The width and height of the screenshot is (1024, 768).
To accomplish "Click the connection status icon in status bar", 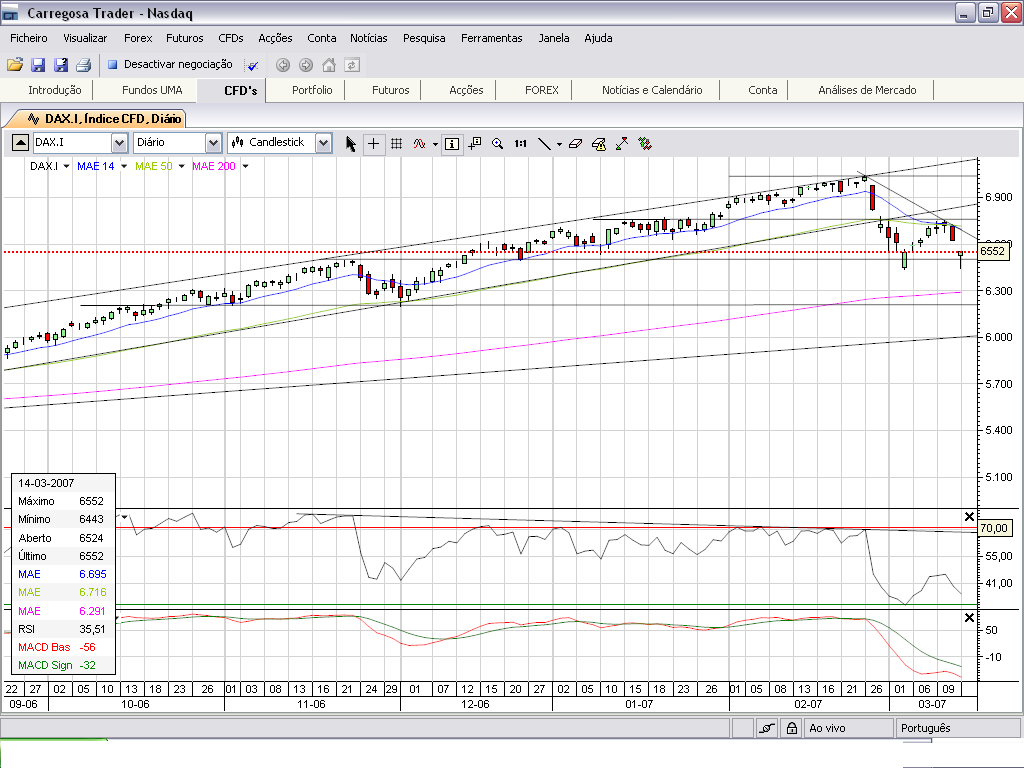I will (x=767, y=728).
